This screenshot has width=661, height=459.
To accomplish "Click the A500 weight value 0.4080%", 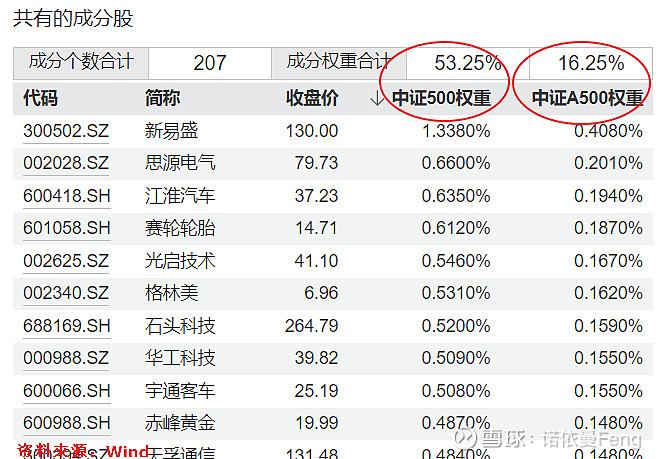I will (608, 131).
